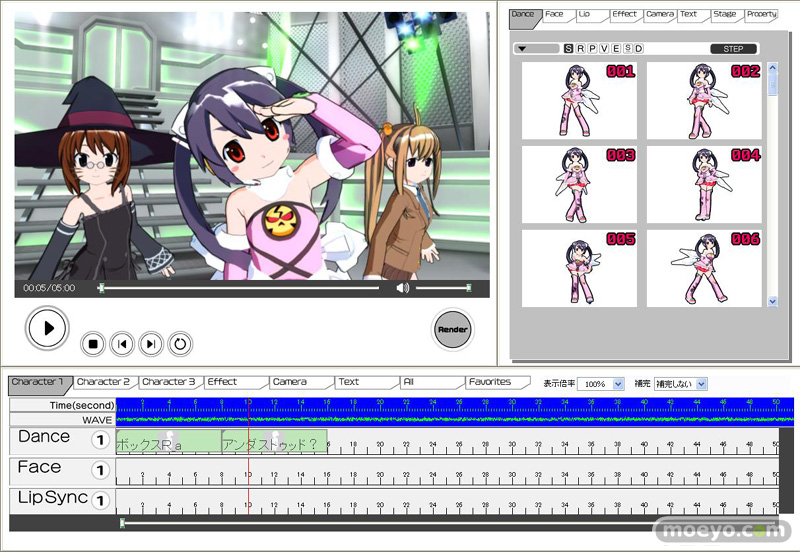Image resolution: width=800 pixels, height=552 pixels.
Task: Click the LipSync track number 1 circle
Action: coord(100,500)
